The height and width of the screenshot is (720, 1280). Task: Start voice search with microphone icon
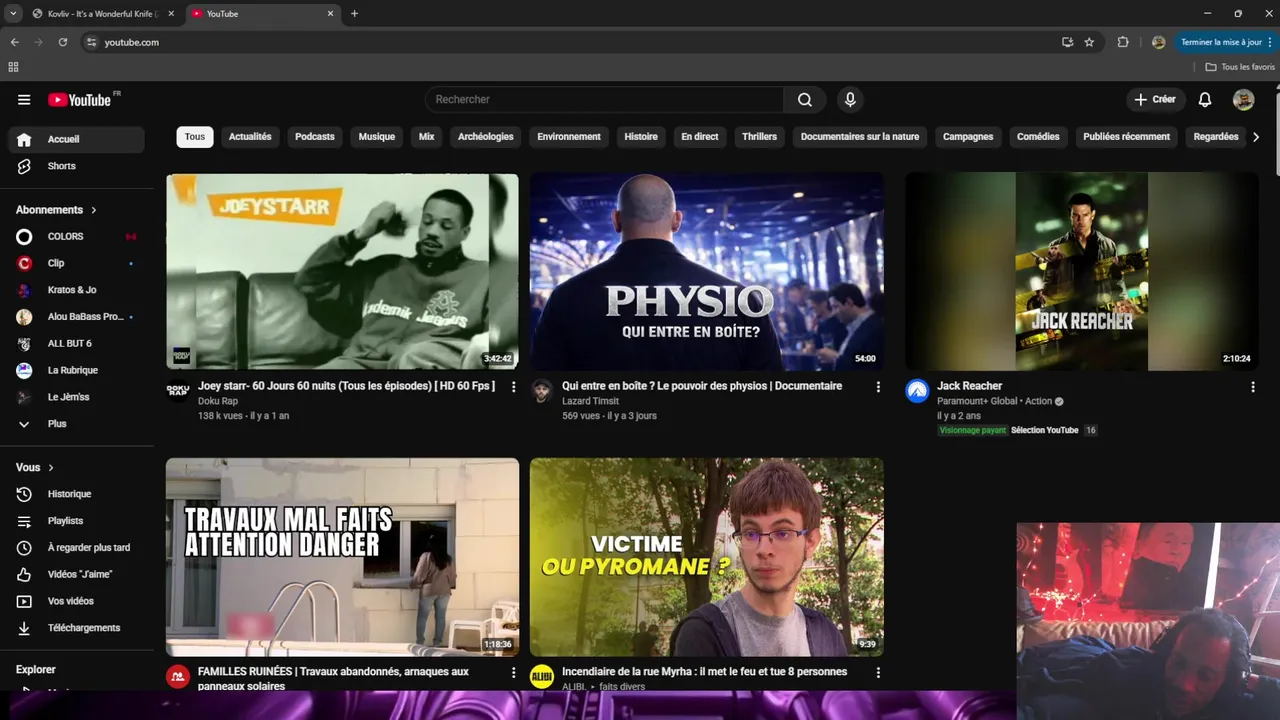[x=850, y=100]
